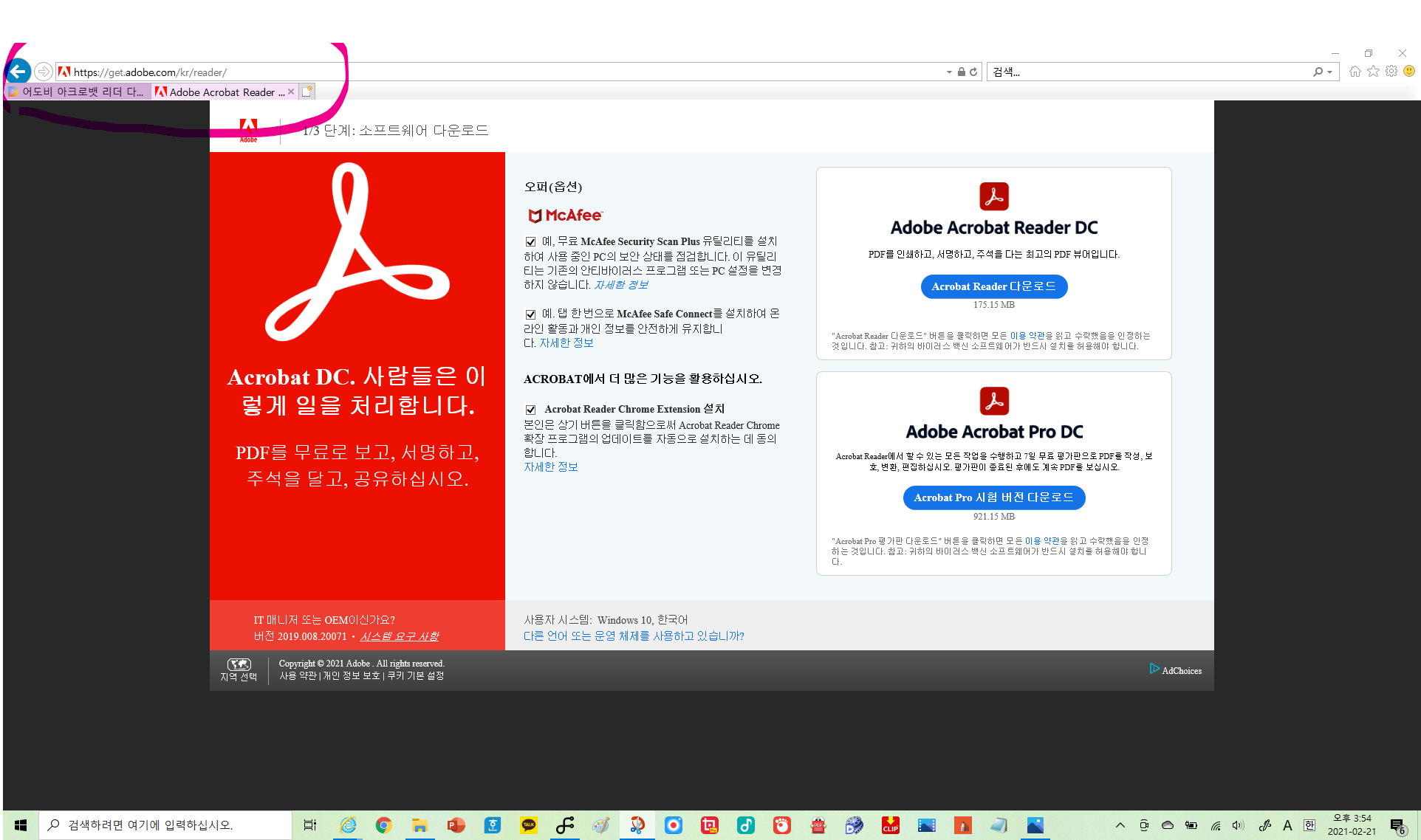
Task: Click the AdChoices icon
Action: coord(1154,669)
